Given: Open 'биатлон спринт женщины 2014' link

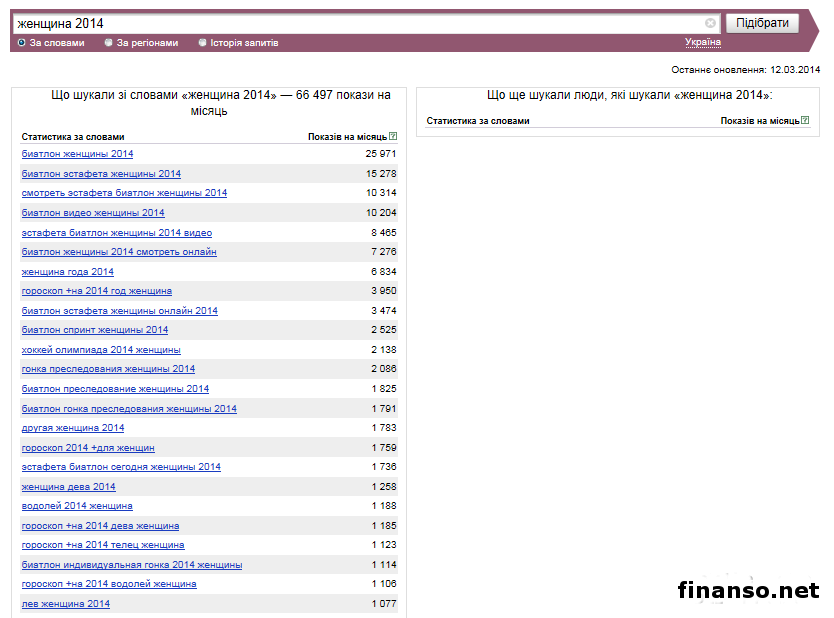Looking at the screenshot, I should 95,330.
